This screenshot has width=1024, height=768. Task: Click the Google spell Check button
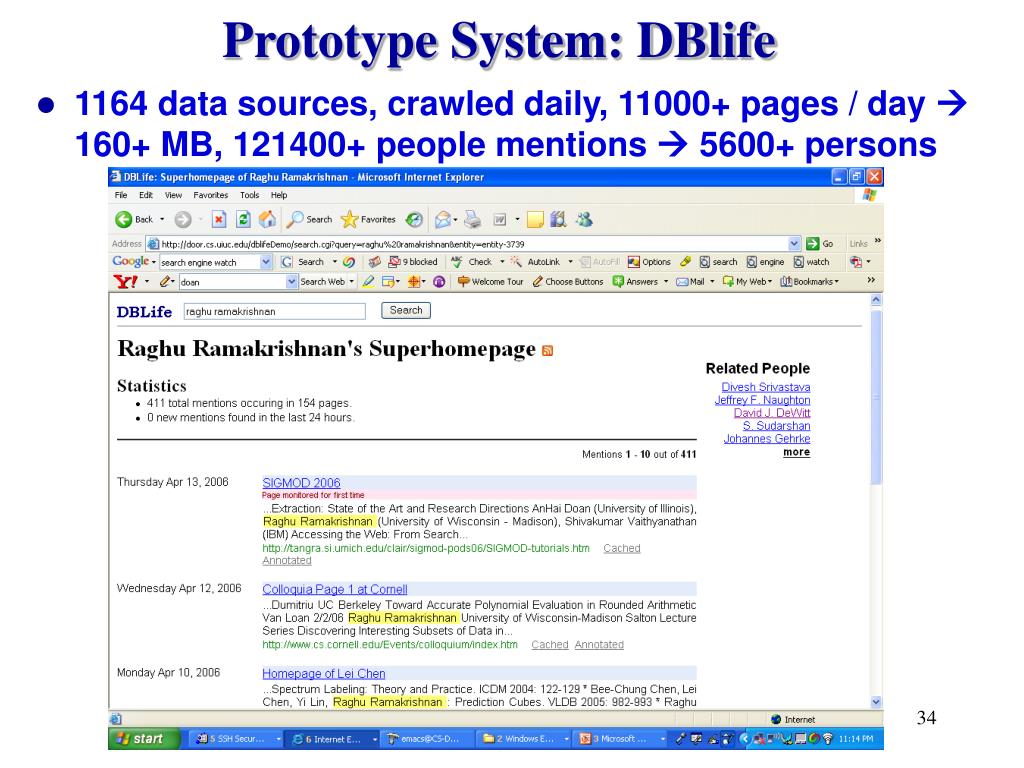tap(472, 262)
